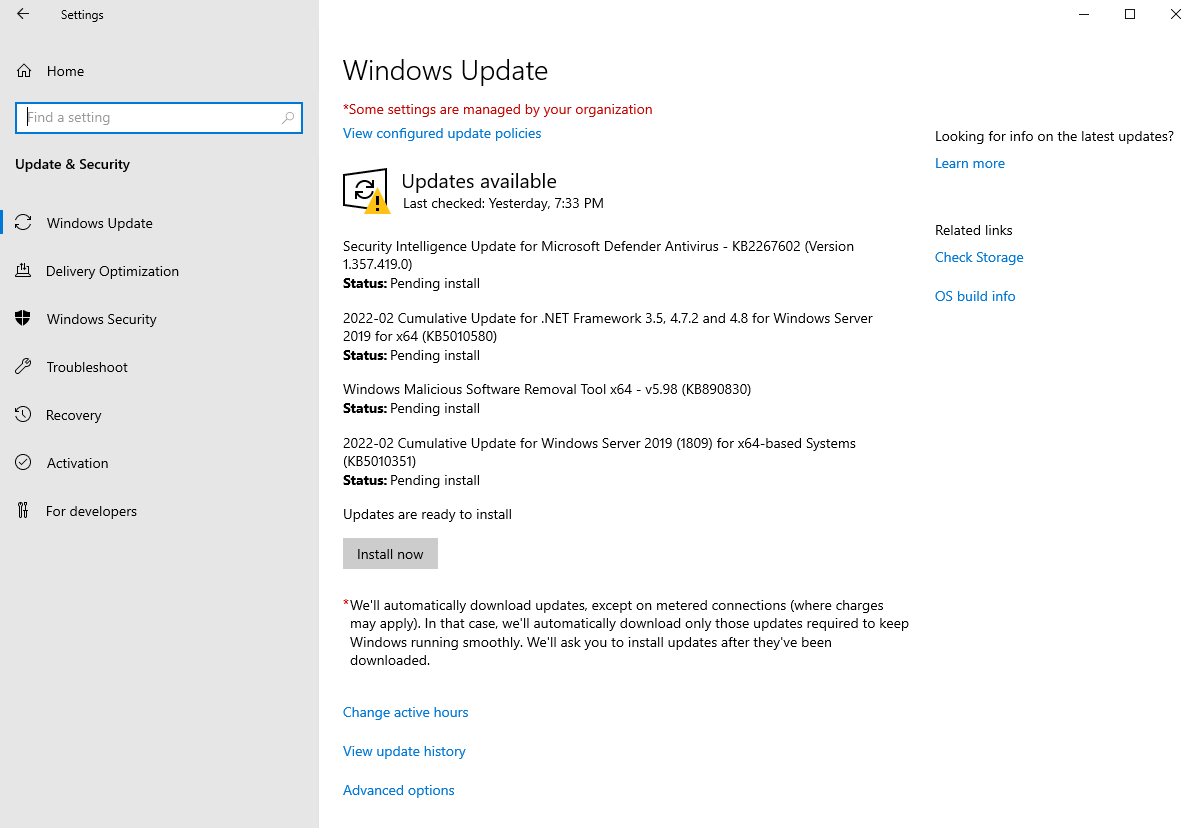Click the Windows Update page heading
Image resolution: width=1198 pixels, height=828 pixels.
(x=445, y=71)
